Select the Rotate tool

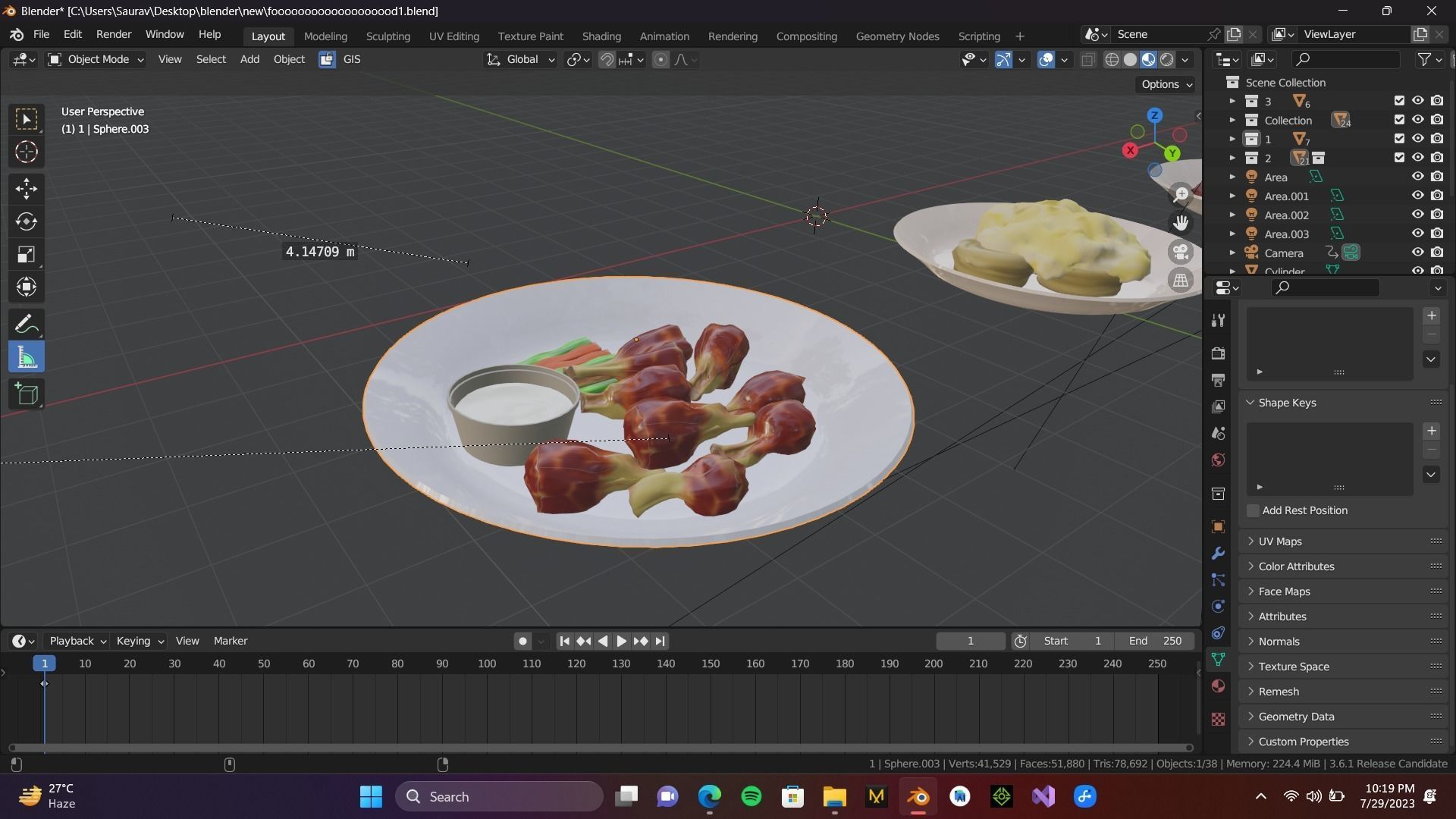pyautogui.click(x=27, y=221)
